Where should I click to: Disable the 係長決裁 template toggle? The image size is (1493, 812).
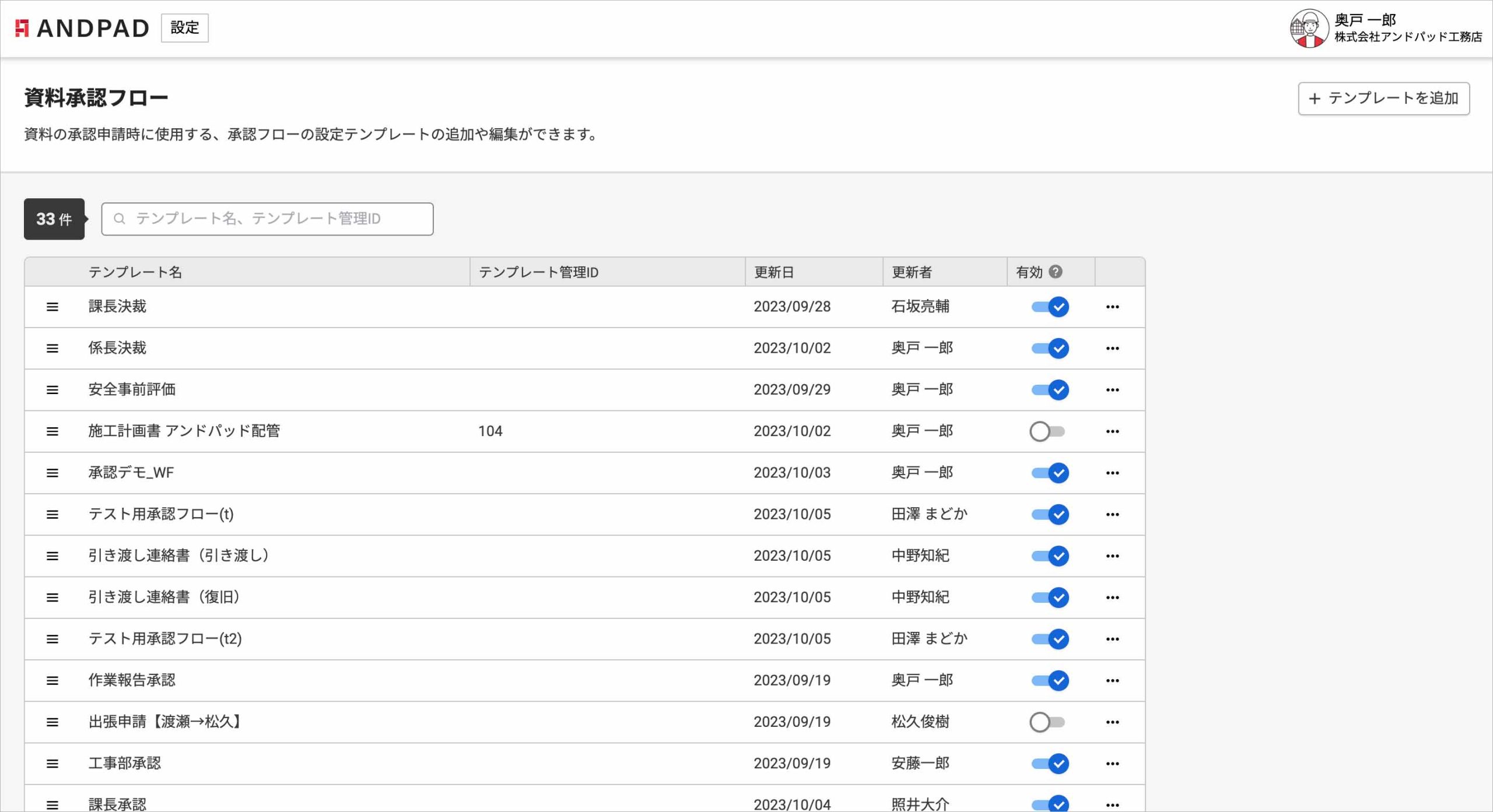point(1050,348)
